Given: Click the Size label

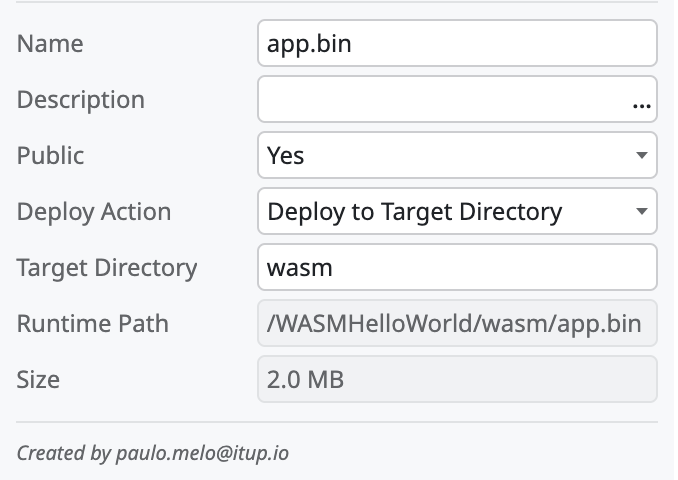Looking at the screenshot, I should (x=39, y=380).
